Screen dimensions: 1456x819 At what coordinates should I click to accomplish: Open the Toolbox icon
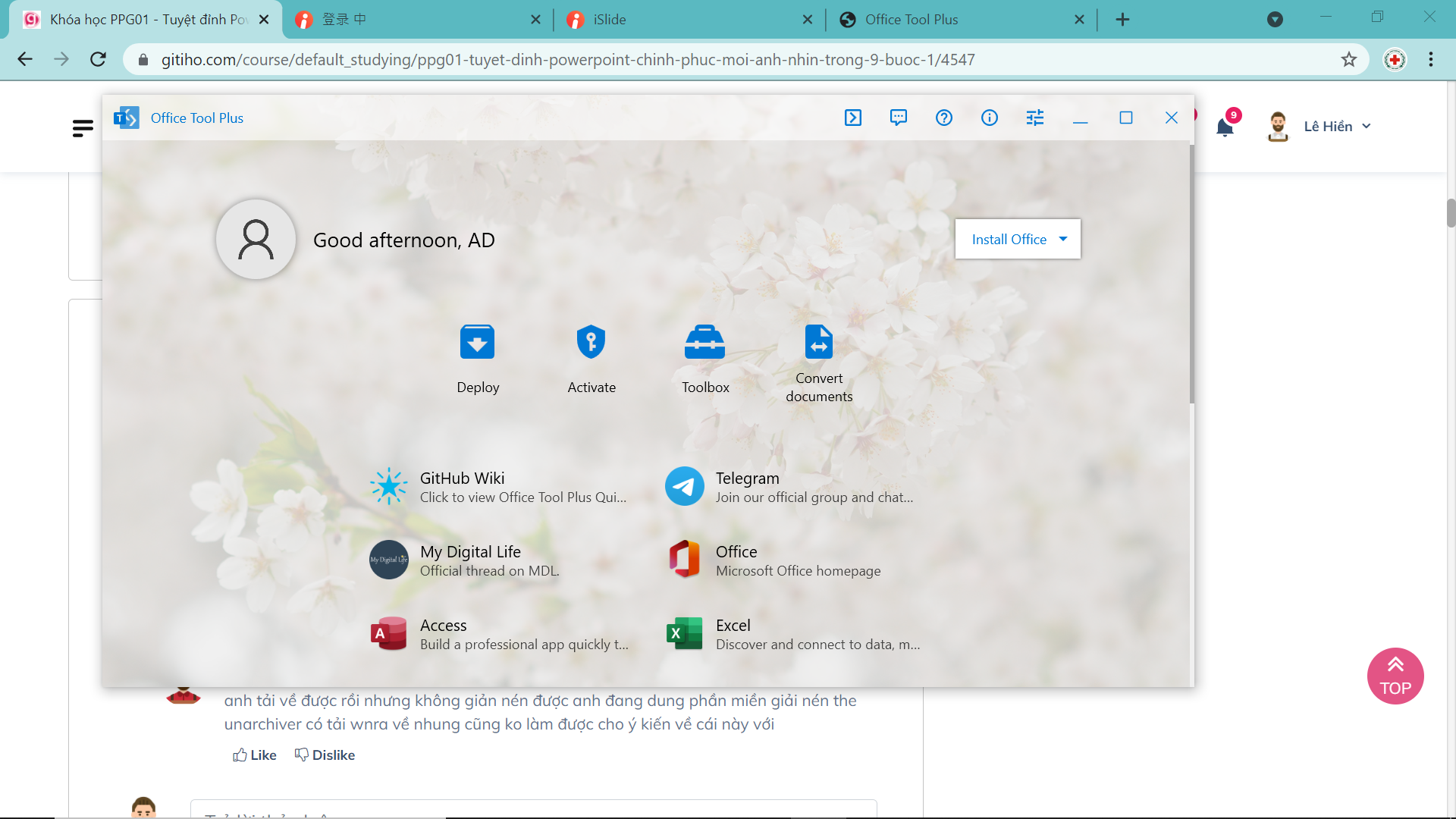704,342
